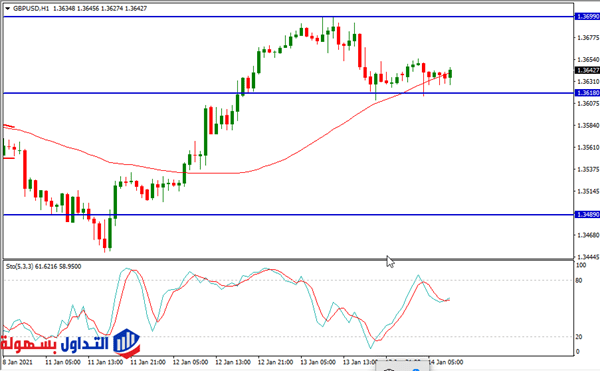600x371 pixels.
Task: Select the blue 1.36990 price label
Action: pos(587,16)
